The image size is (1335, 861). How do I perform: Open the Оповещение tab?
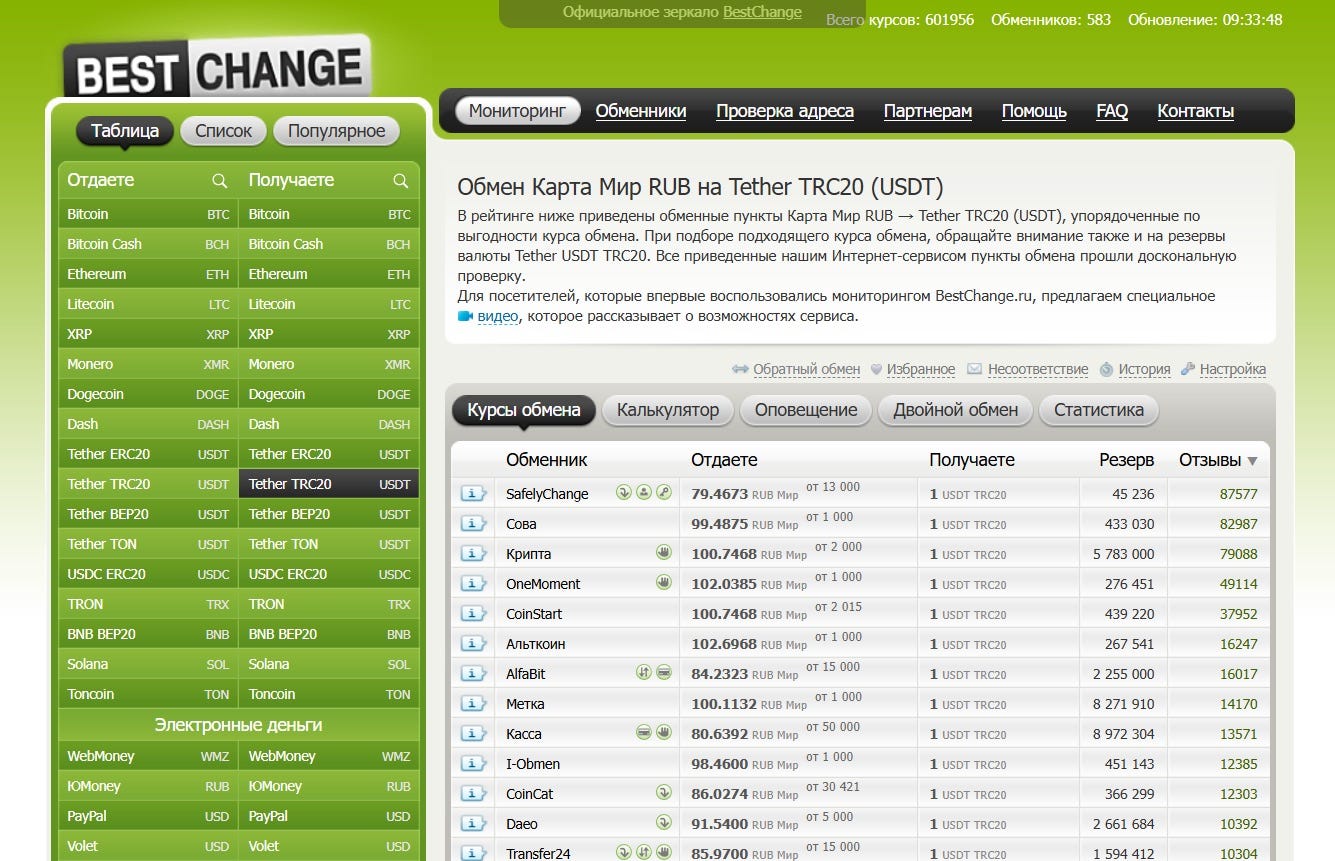click(806, 410)
